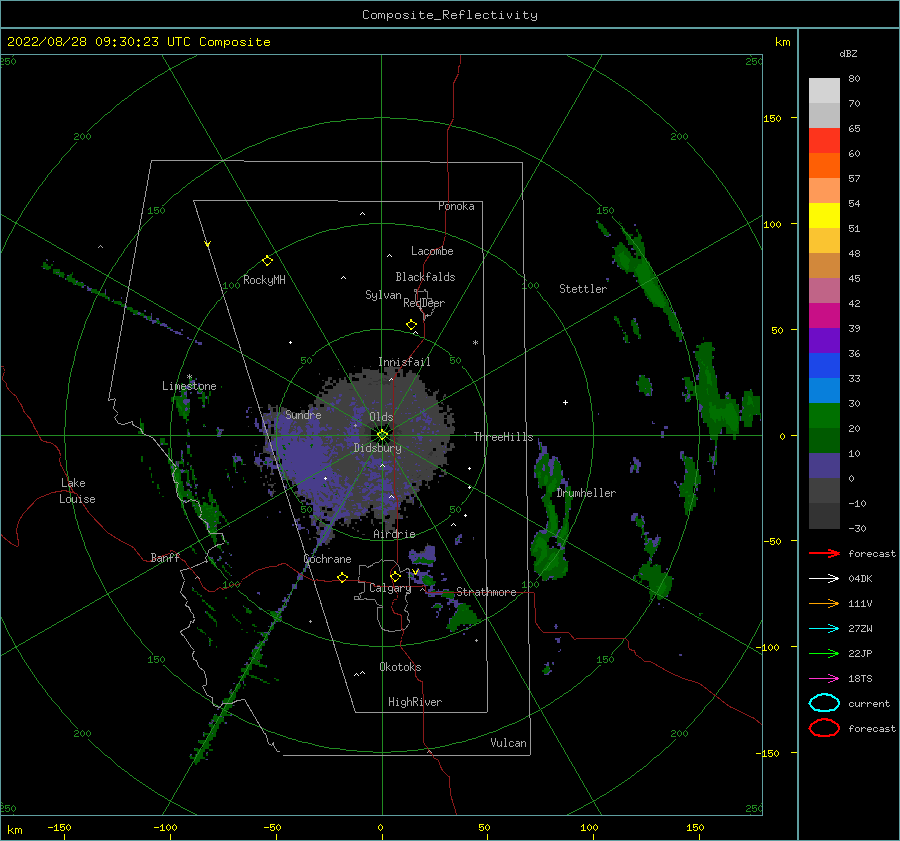Select the blue 33-36 dBZ swatch

point(824,366)
